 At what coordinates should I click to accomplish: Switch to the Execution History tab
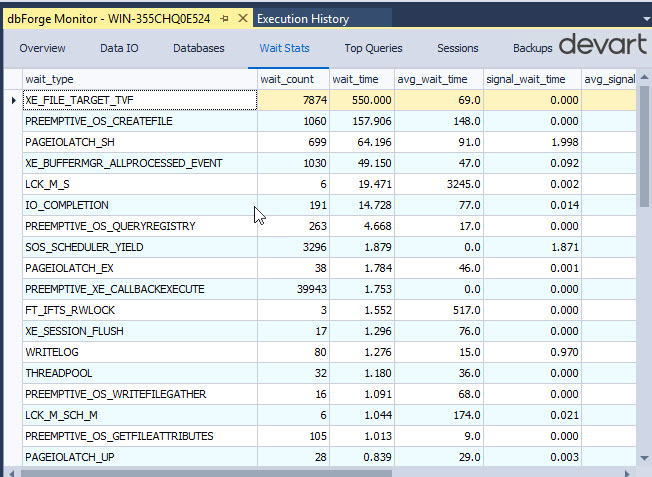pos(303,19)
